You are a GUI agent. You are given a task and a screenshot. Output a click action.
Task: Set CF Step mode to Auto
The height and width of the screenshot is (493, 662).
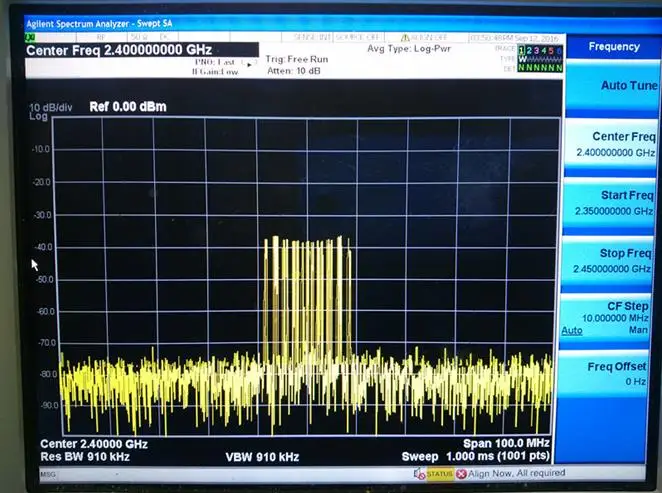(x=572, y=330)
